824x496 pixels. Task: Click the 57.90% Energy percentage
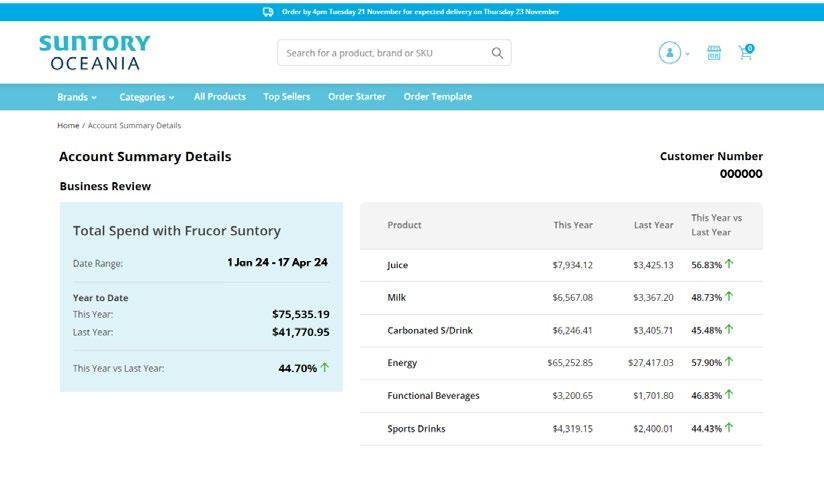click(x=706, y=363)
